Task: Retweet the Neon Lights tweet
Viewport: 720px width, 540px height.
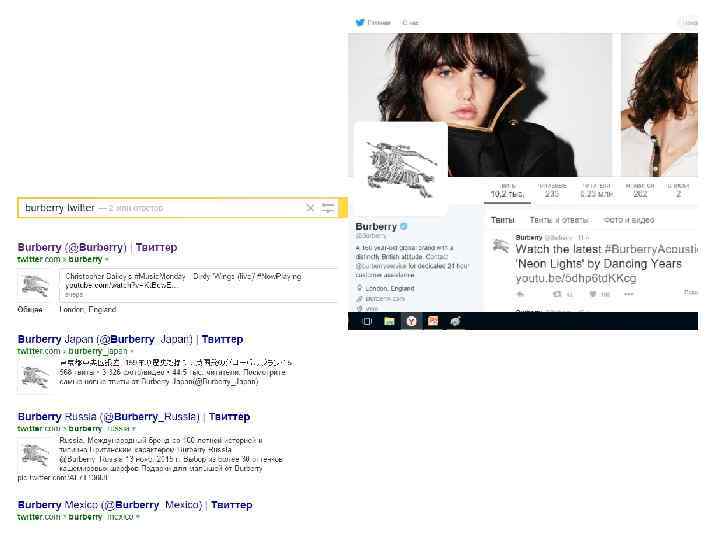Action: [557, 294]
